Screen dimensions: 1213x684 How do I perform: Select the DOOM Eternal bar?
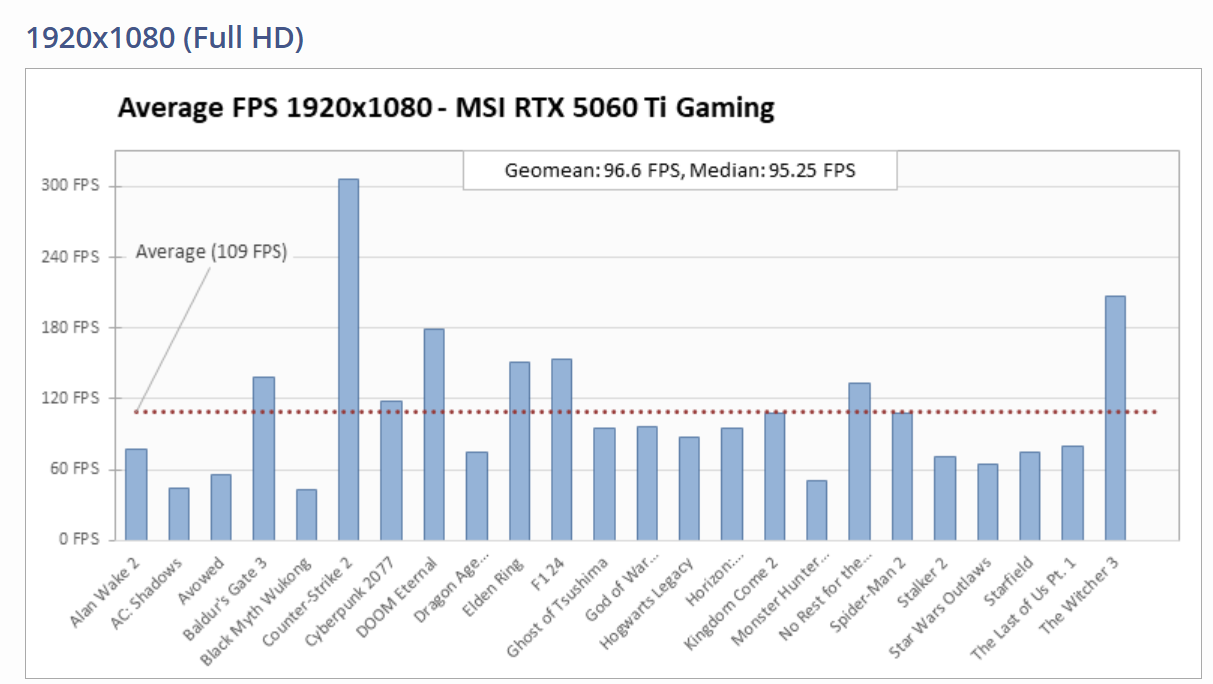(x=434, y=434)
